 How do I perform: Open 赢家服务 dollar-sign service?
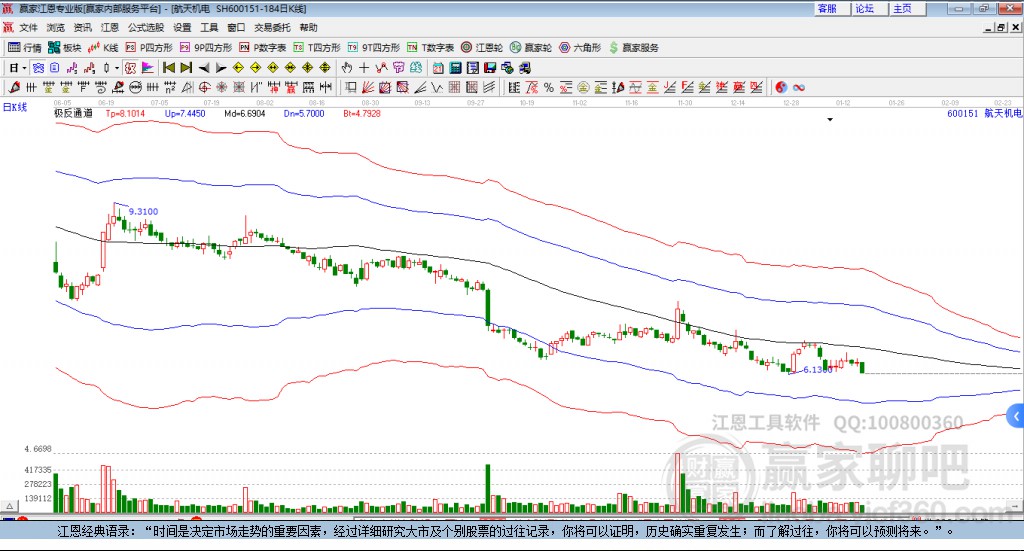(634, 48)
